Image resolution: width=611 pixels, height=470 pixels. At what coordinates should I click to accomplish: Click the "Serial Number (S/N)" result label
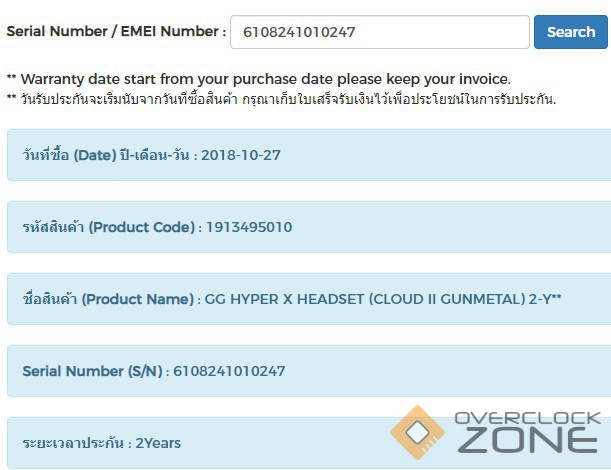93,371
